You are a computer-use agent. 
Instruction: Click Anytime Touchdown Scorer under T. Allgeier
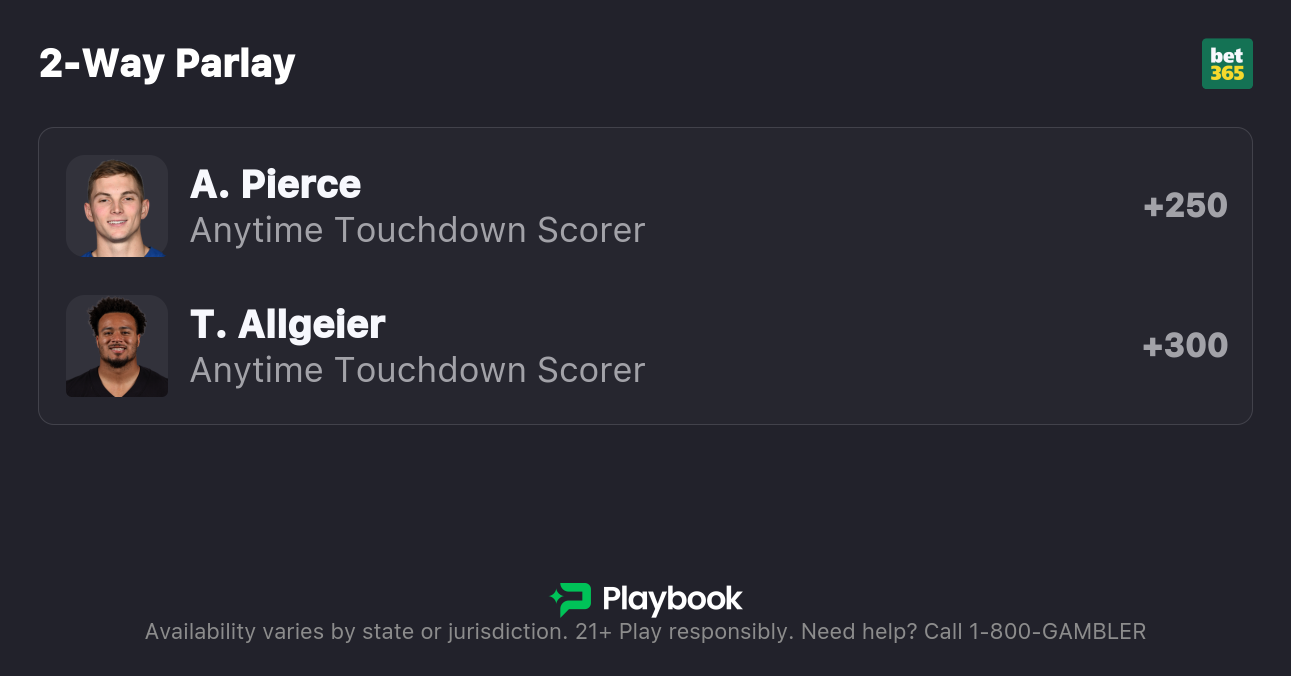click(417, 371)
